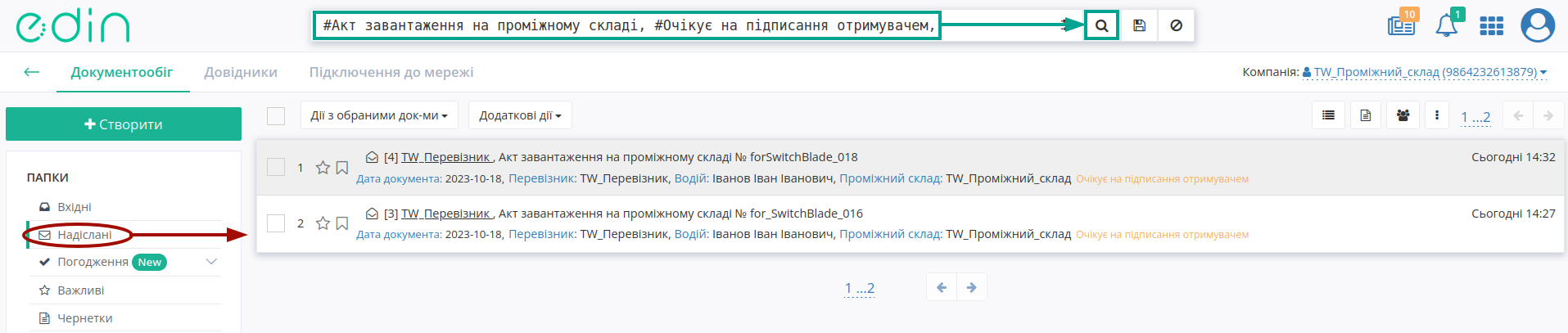
Task: Open the vertical ellipsis options menu
Action: 1436,115
